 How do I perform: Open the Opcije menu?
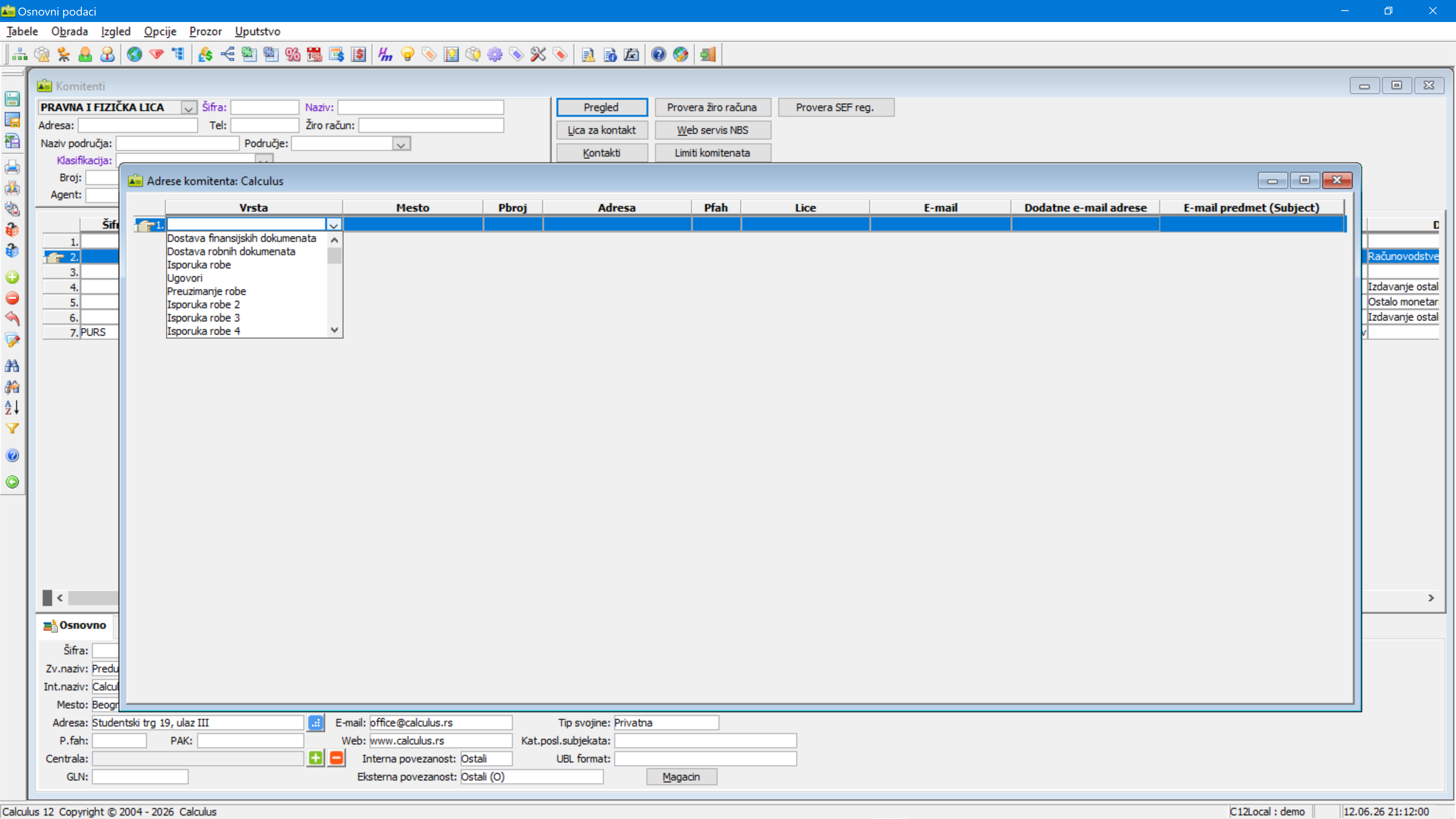(160, 31)
